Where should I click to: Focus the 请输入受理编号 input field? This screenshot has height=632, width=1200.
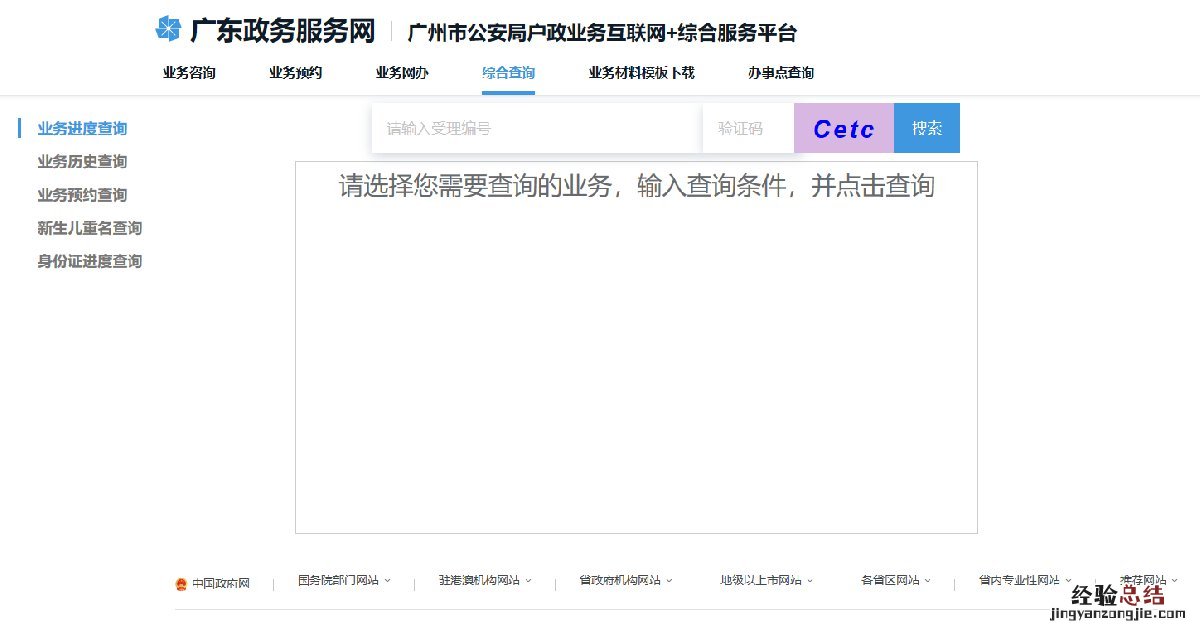click(x=536, y=129)
